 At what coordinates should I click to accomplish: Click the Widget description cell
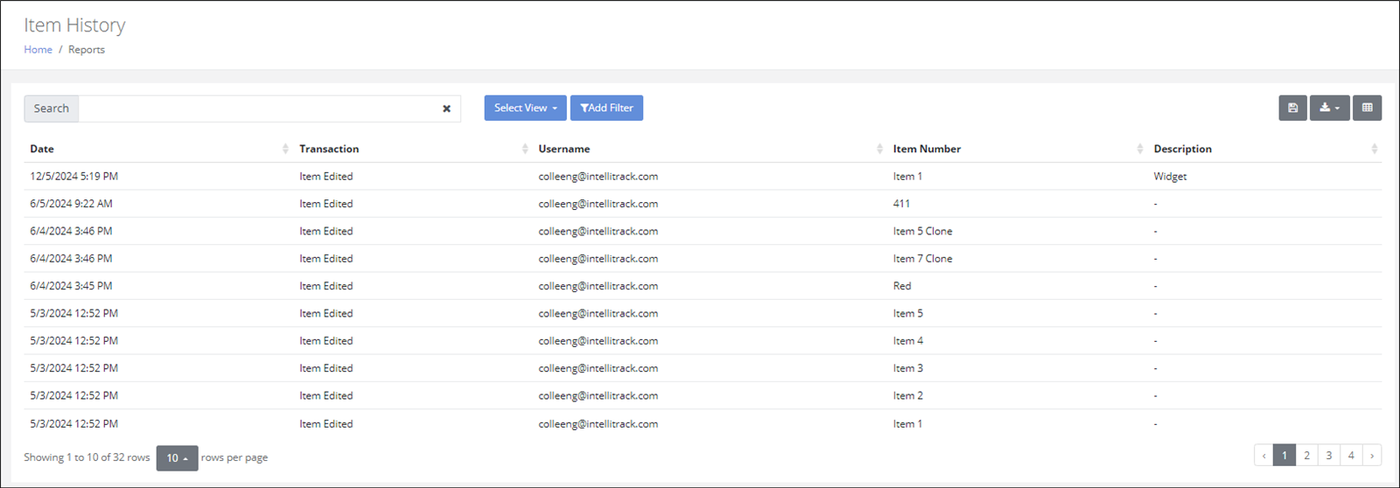pyautogui.click(x=1170, y=176)
